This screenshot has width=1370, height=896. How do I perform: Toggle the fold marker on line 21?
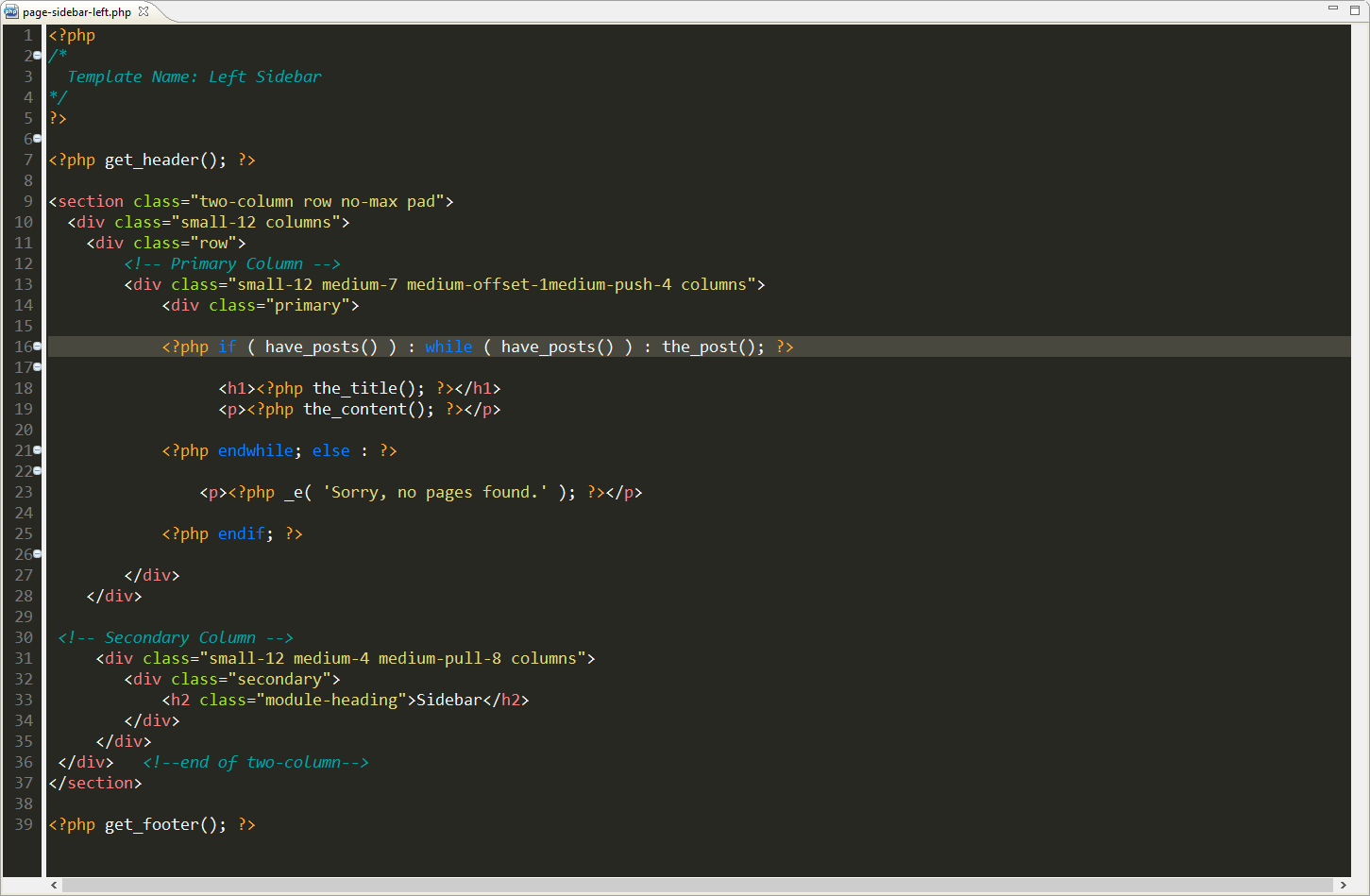coord(38,450)
